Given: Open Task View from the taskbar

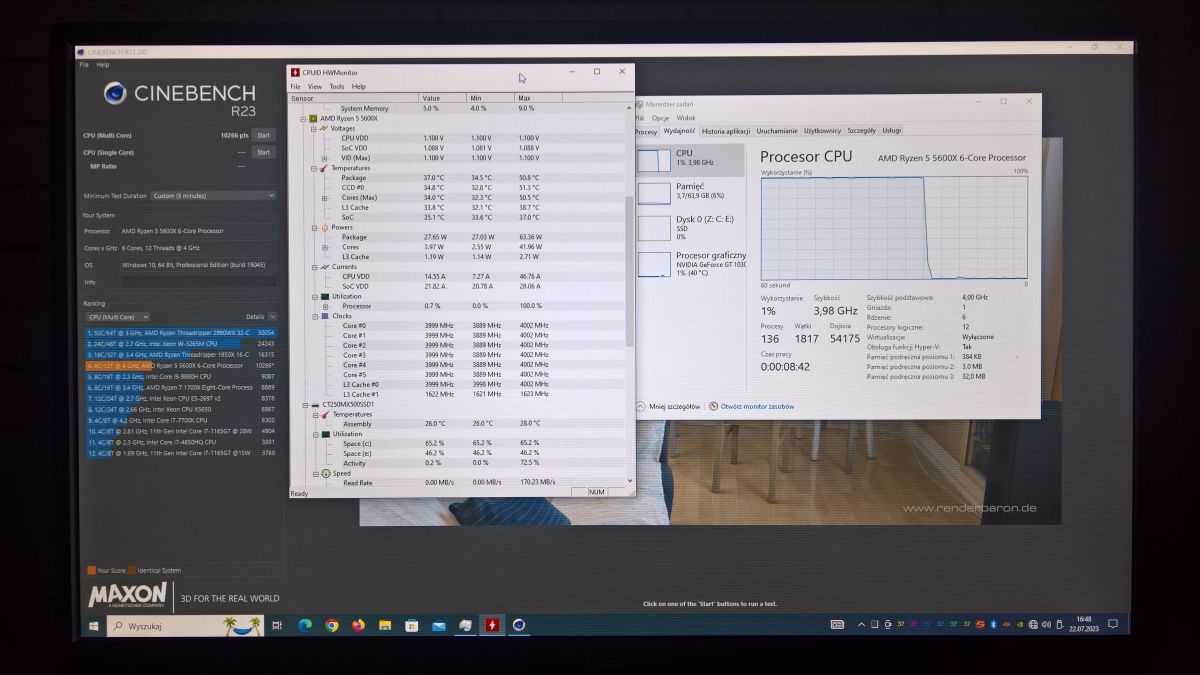Looking at the screenshot, I should (x=277, y=625).
